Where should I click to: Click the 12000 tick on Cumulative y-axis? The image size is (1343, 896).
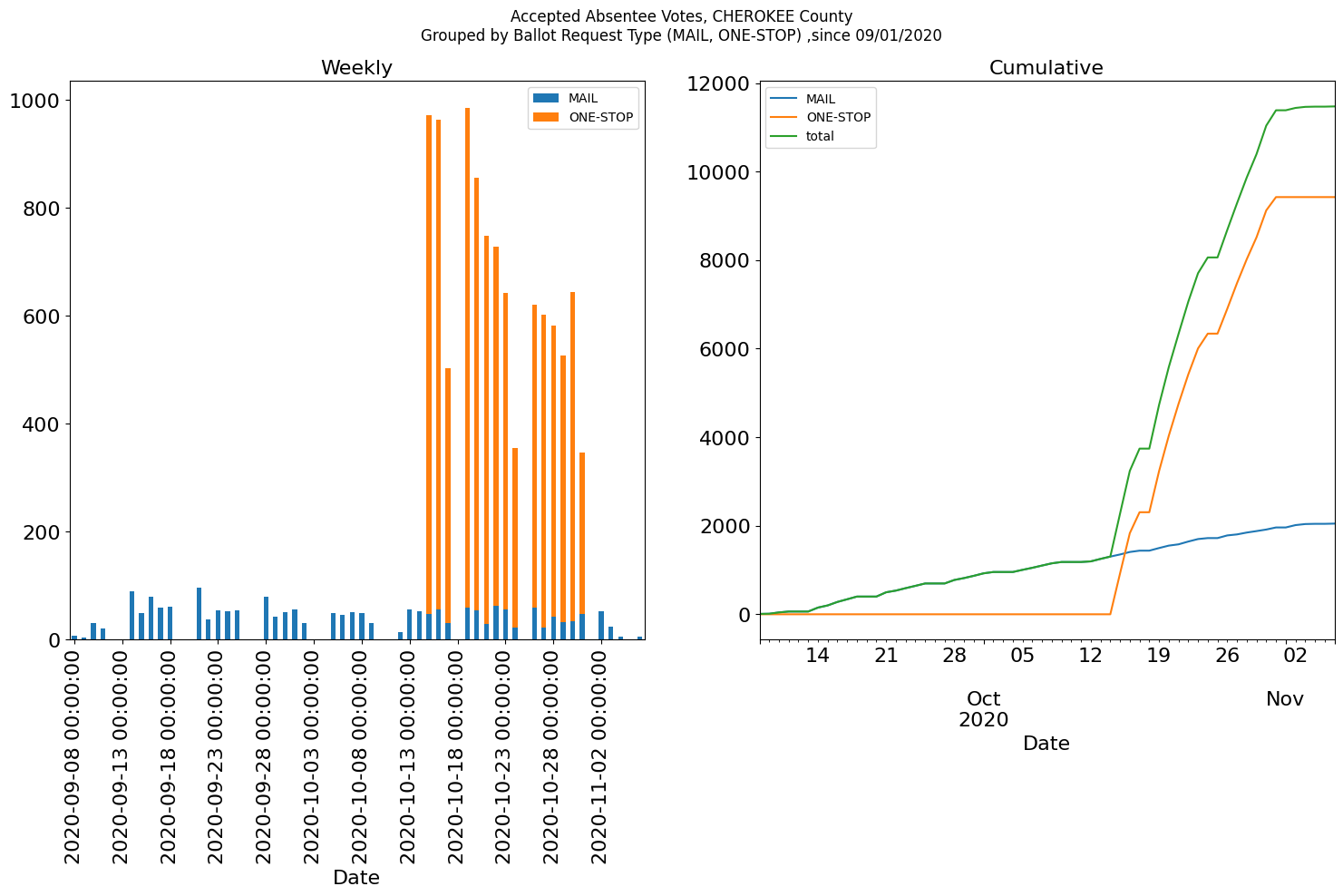pos(719,83)
